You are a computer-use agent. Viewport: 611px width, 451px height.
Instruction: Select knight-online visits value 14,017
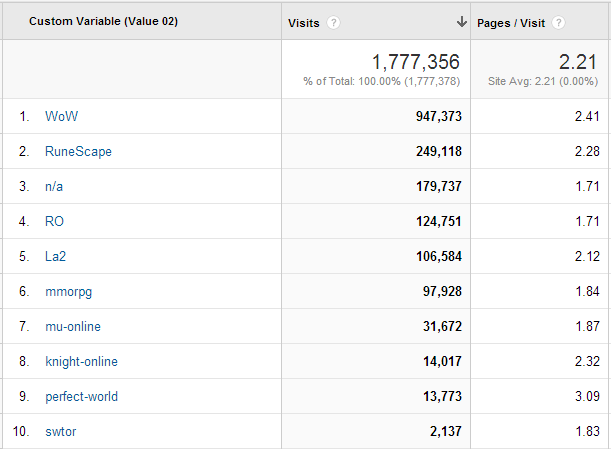pyautogui.click(x=442, y=361)
